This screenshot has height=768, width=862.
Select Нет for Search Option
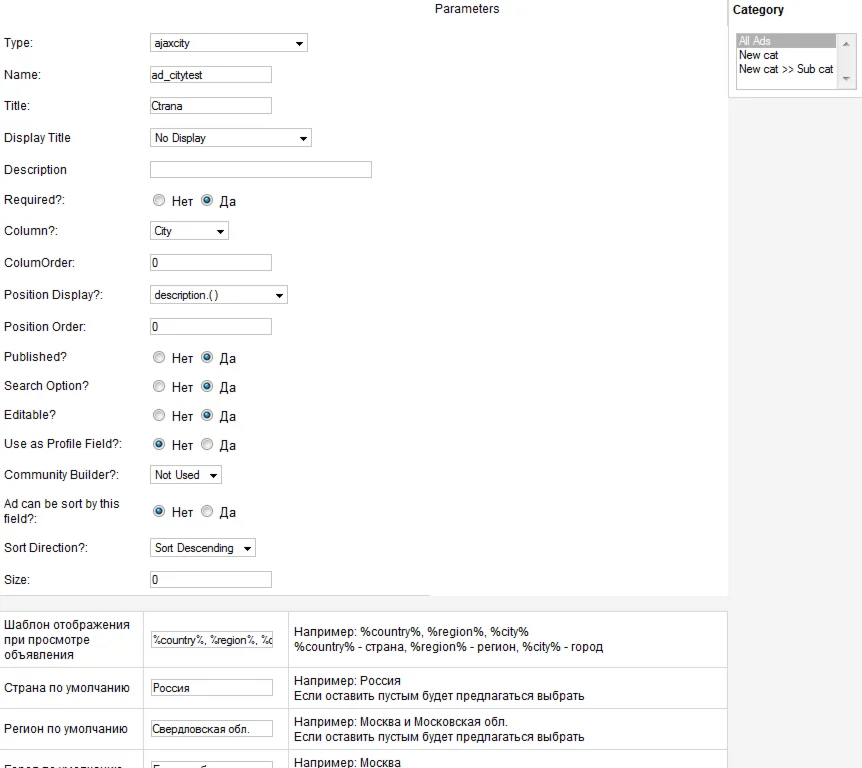[x=159, y=386]
